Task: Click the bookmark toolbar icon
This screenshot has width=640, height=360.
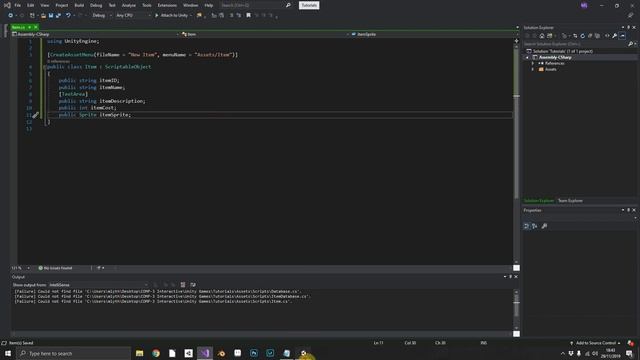Action: 248,16
